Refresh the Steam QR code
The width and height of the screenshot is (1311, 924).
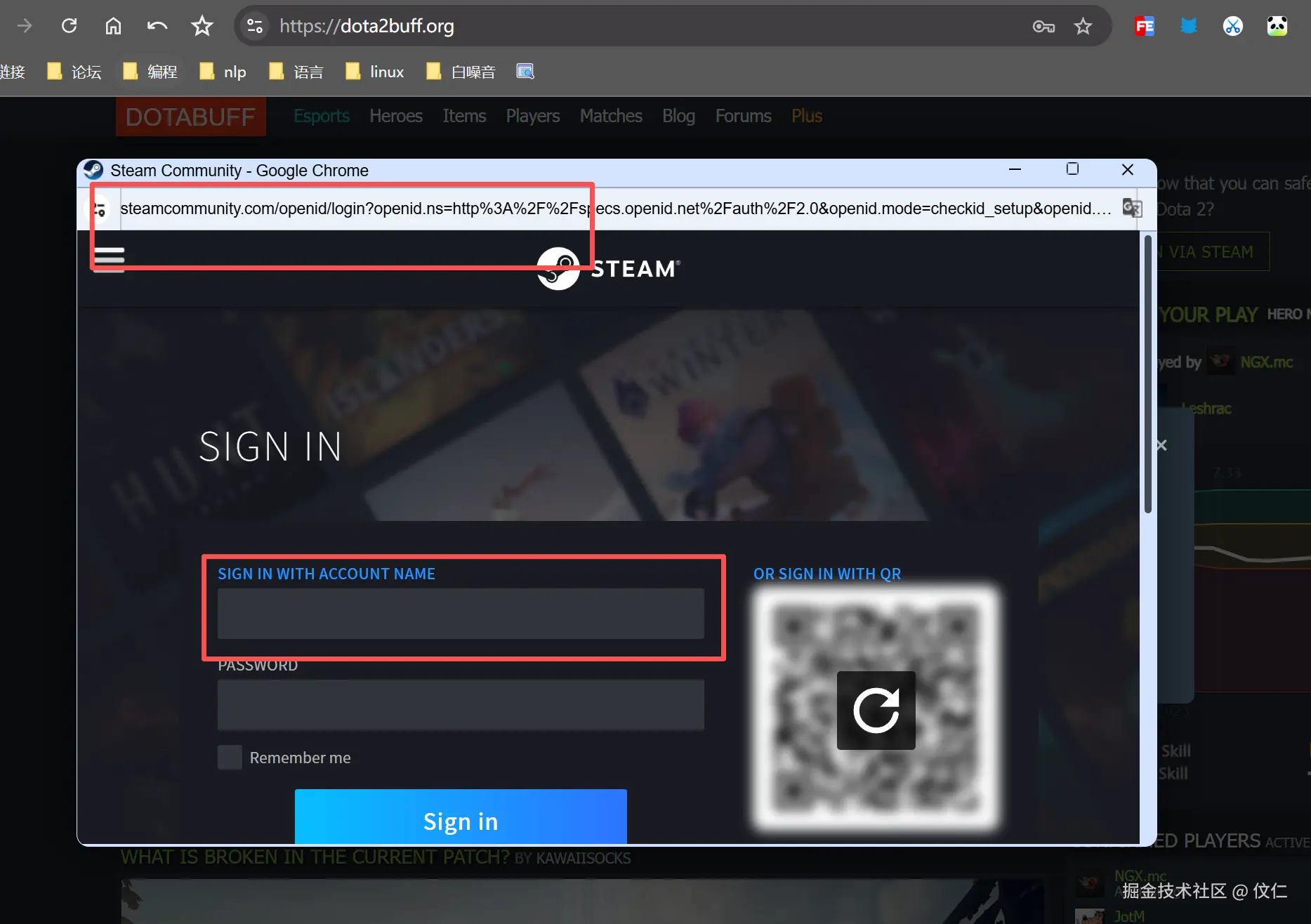tap(876, 711)
